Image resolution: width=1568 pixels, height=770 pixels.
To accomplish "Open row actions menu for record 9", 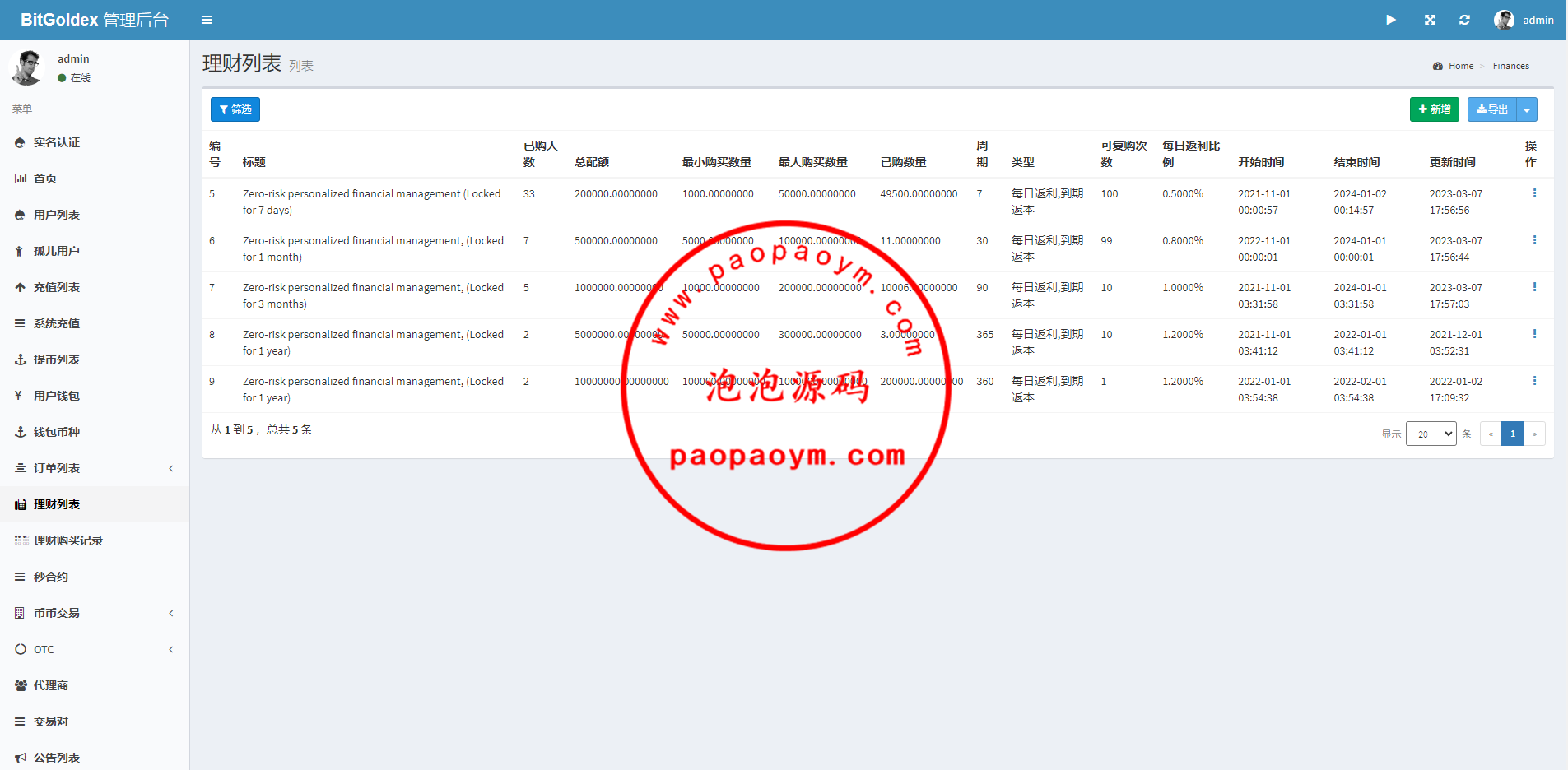I will tap(1533, 381).
